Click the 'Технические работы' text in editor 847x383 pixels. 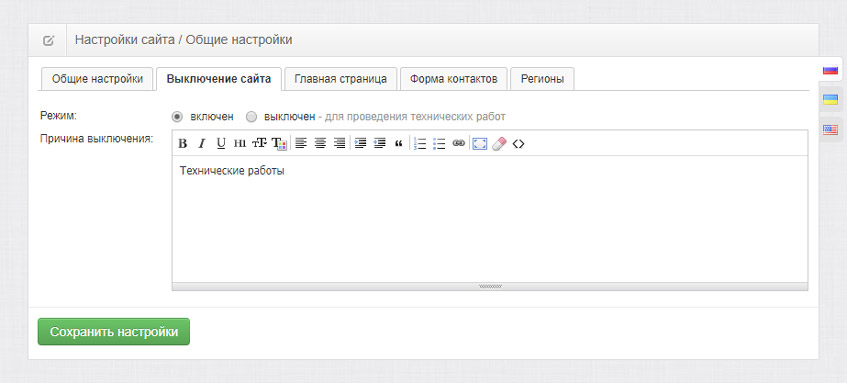click(232, 171)
